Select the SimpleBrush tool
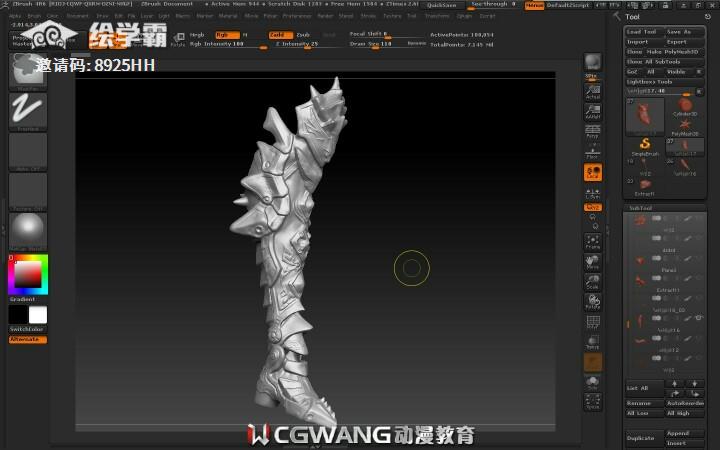720x450 pixels. coord(645,147)
